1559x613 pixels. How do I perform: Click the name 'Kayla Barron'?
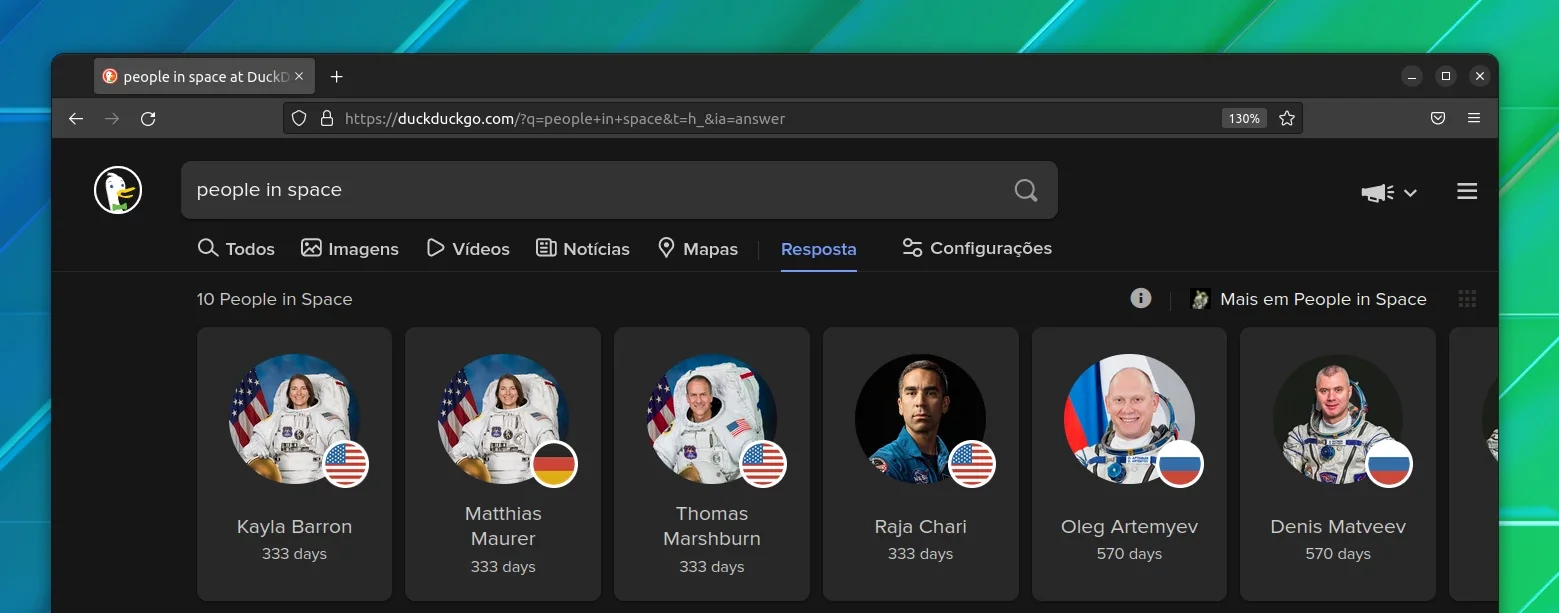point(294,526)
